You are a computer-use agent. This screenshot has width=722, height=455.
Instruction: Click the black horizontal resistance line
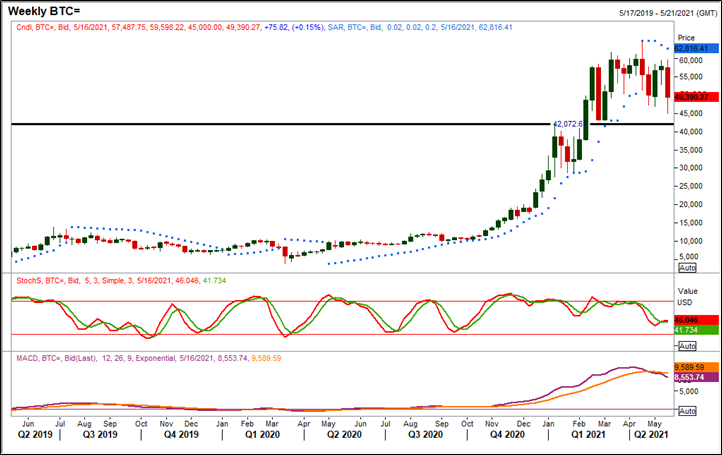point(342,124)
